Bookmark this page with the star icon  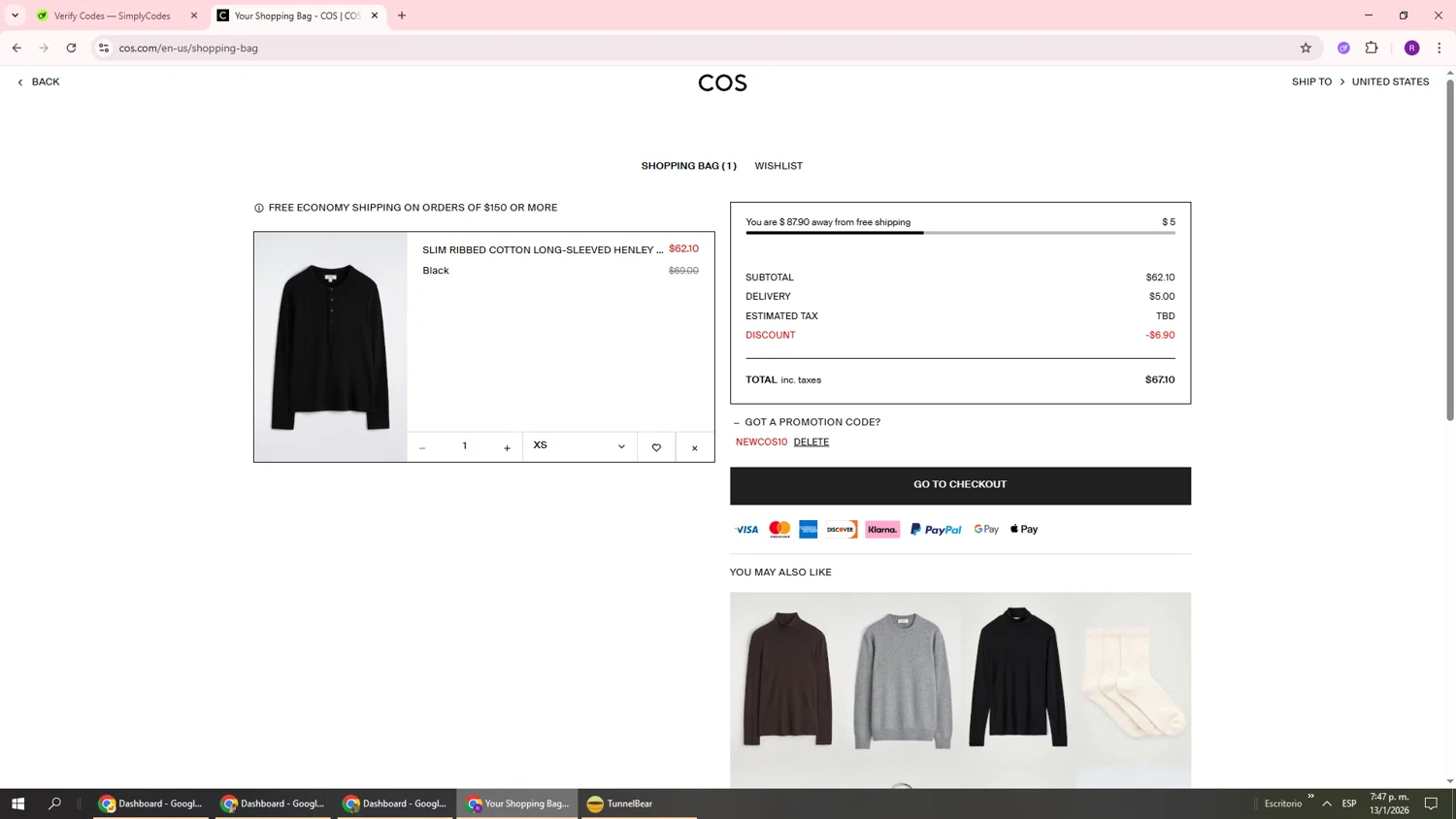pyautogui.click(x=1306, y=48)
